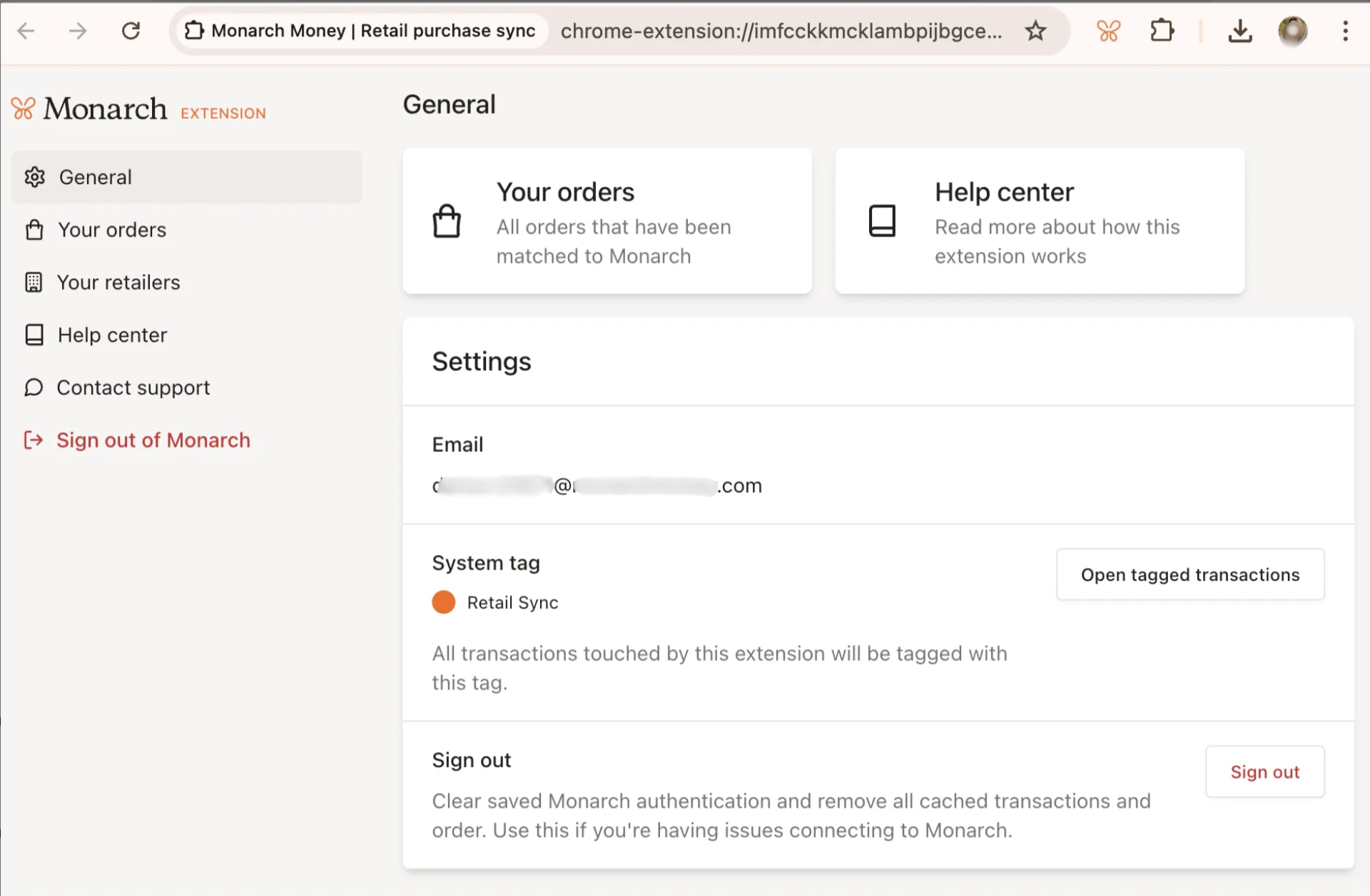Open the Monarch extension toolbar icon

[1109, 31]
